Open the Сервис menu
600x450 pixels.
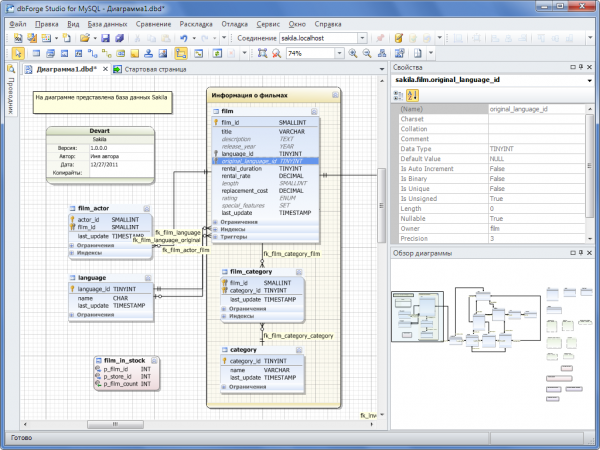click(x=268, y=24)
